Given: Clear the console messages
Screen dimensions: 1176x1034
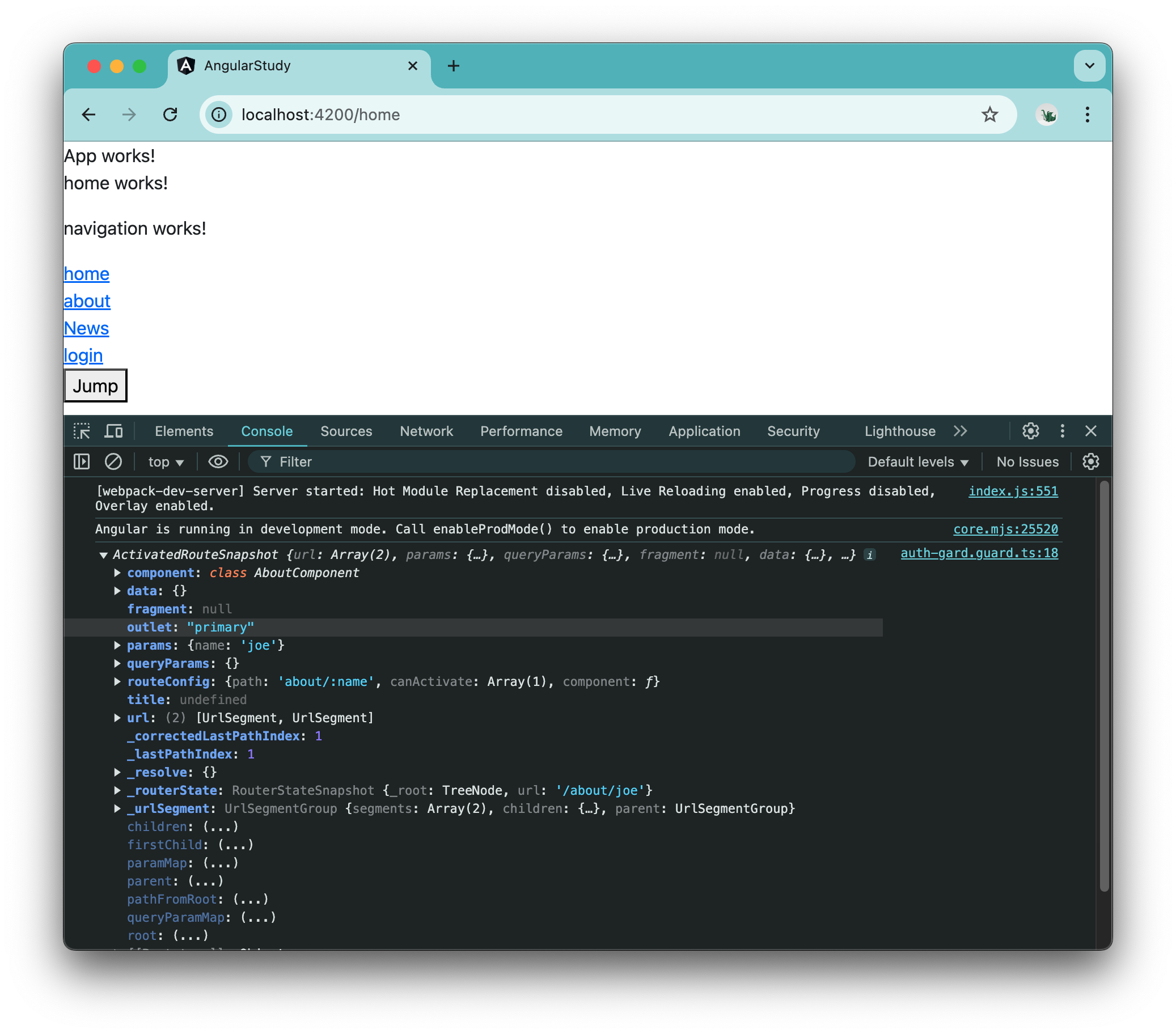Looking at the screenshot, I should (113, 461).
